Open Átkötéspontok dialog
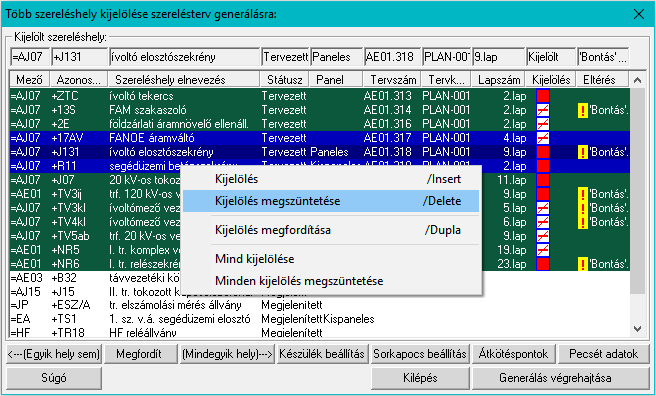 tap(513, 354)
